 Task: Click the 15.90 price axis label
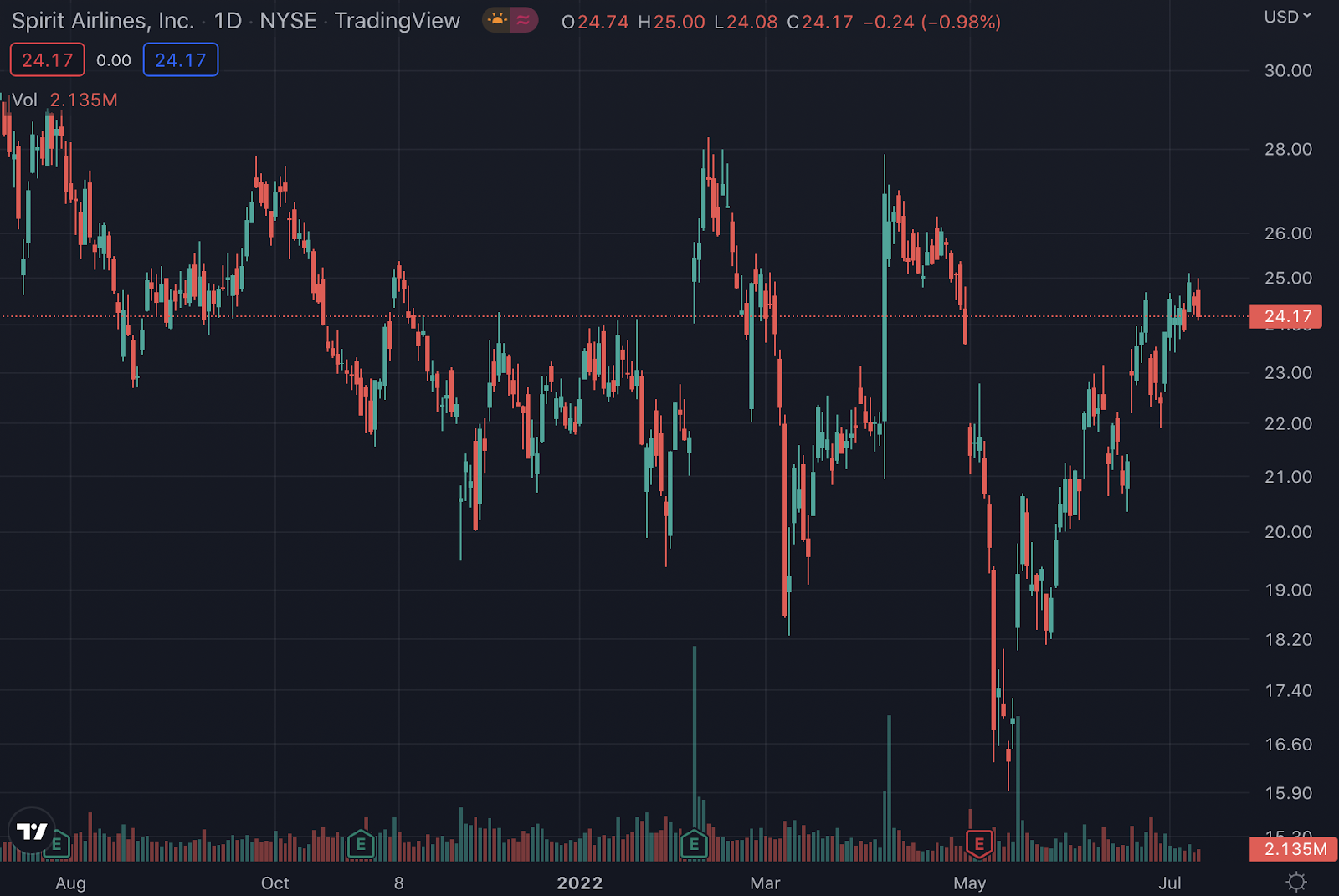pyautogui.click(x=1288, y=793)
